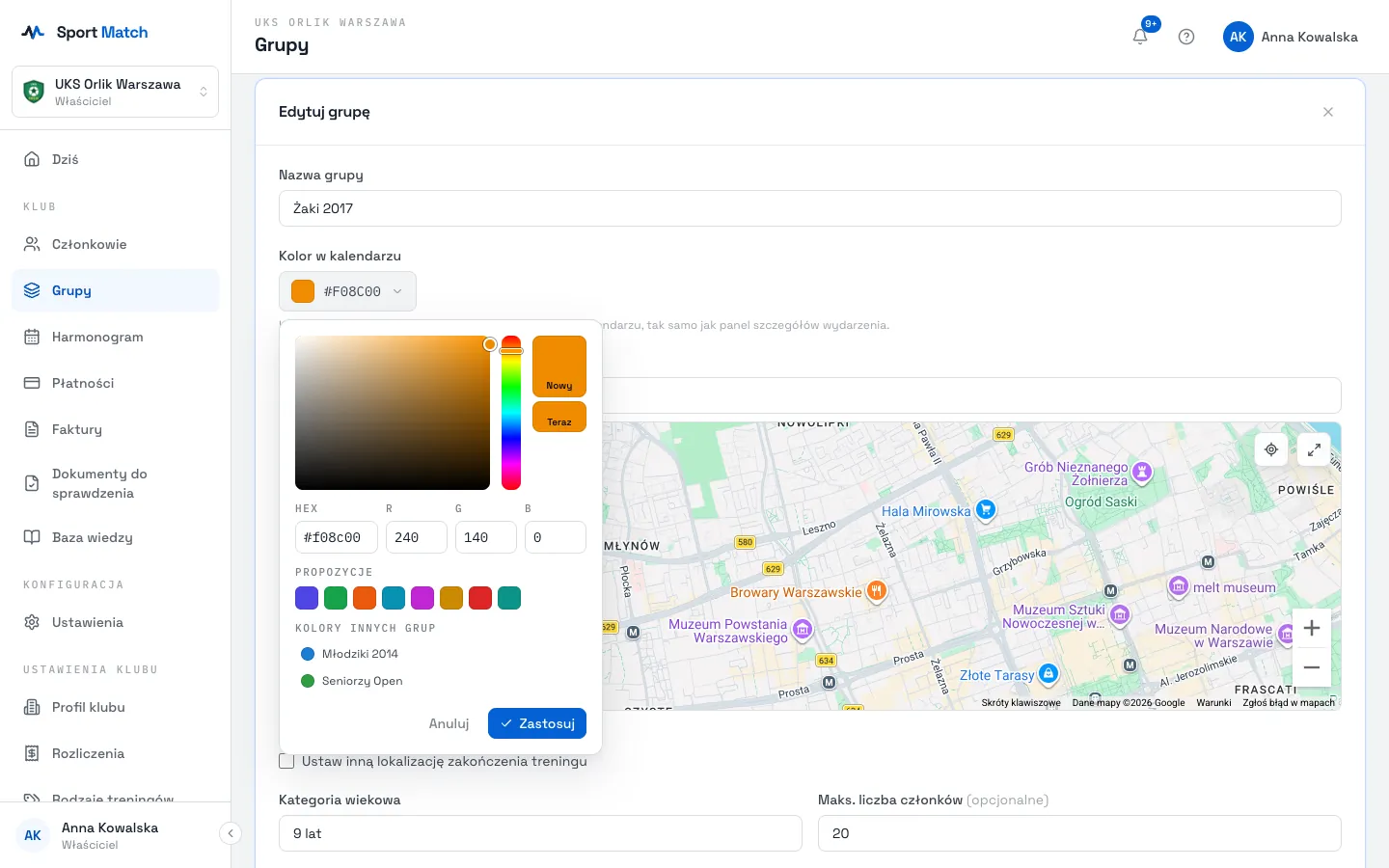The image size is (1389, 868).
Task: Expand map to fullscreen
Action: pyautogui.click(x=1314, y=449)
